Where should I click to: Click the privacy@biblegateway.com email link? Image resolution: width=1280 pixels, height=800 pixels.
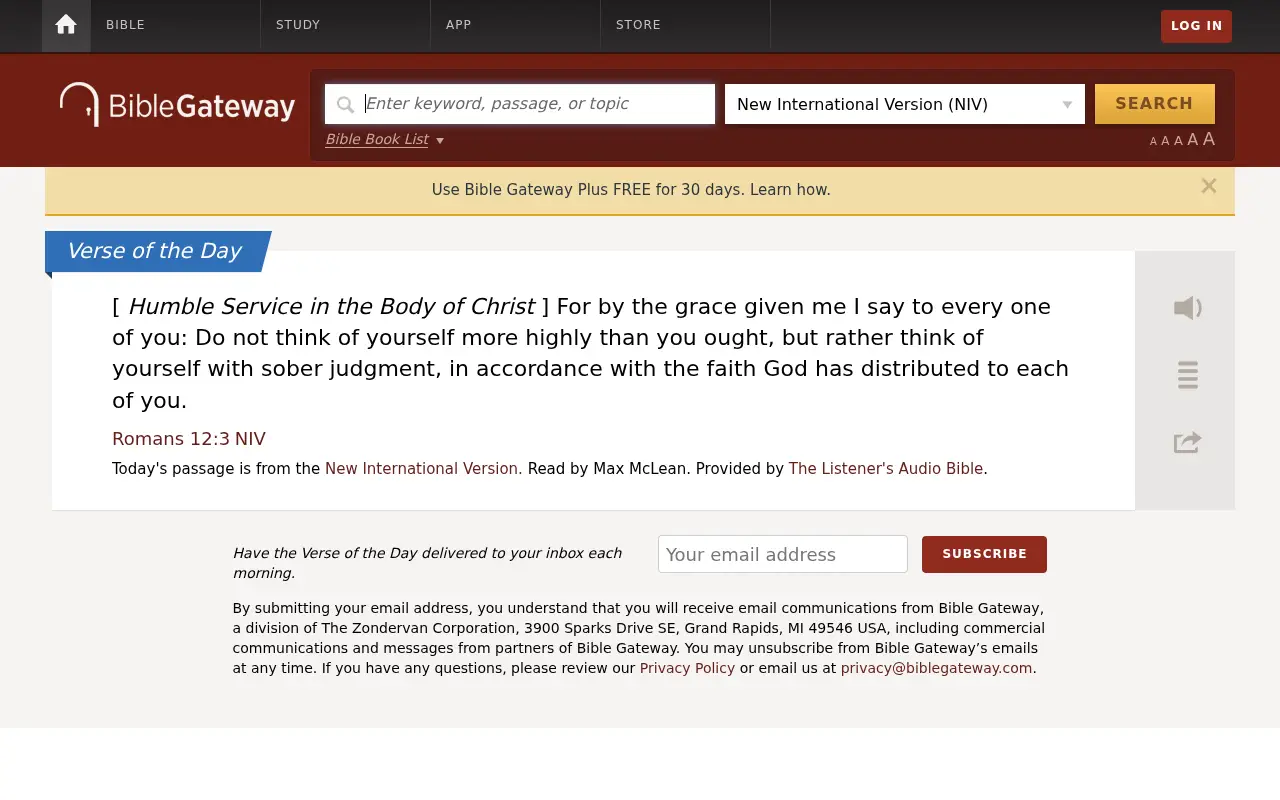(936, 668)
